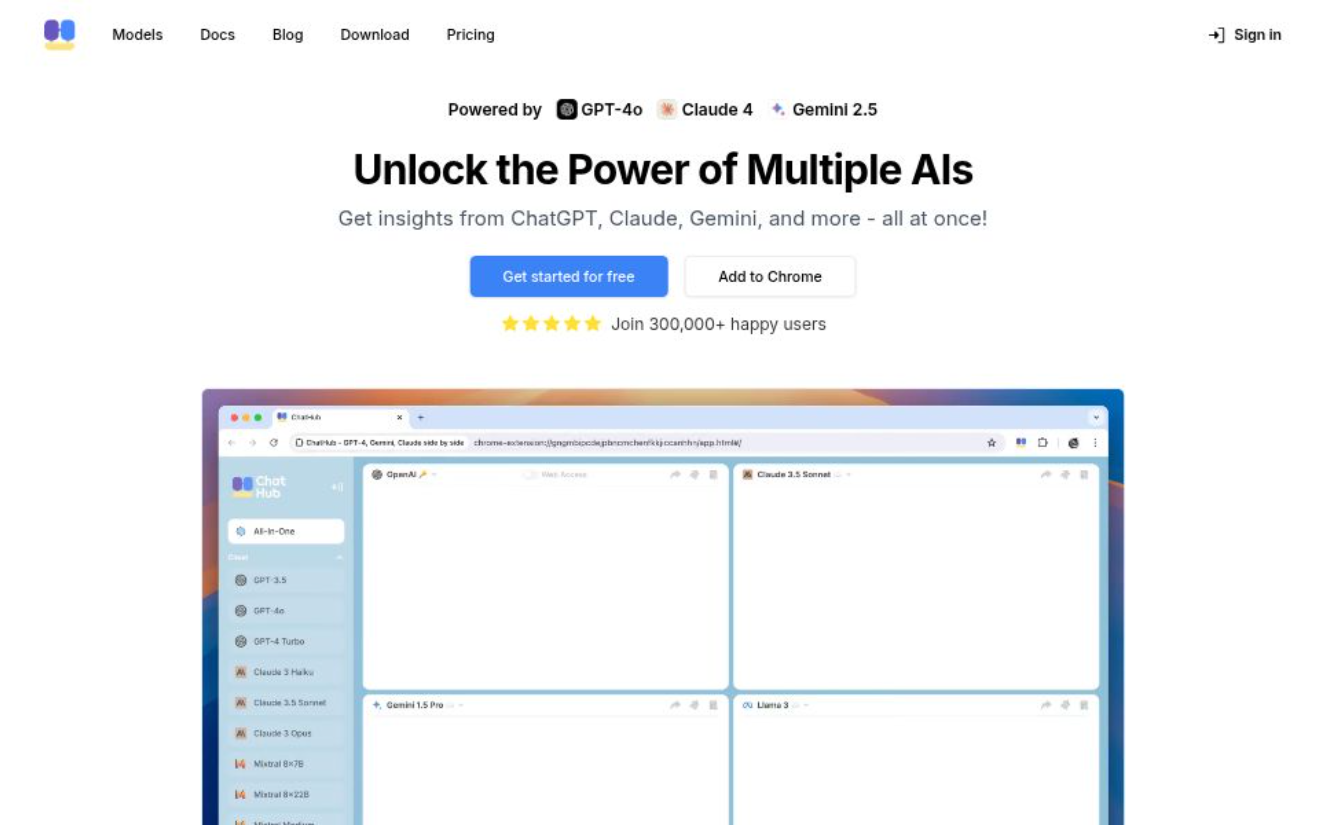Click the sidebar collapse icon beside Chat Hub

click(337, 487)
